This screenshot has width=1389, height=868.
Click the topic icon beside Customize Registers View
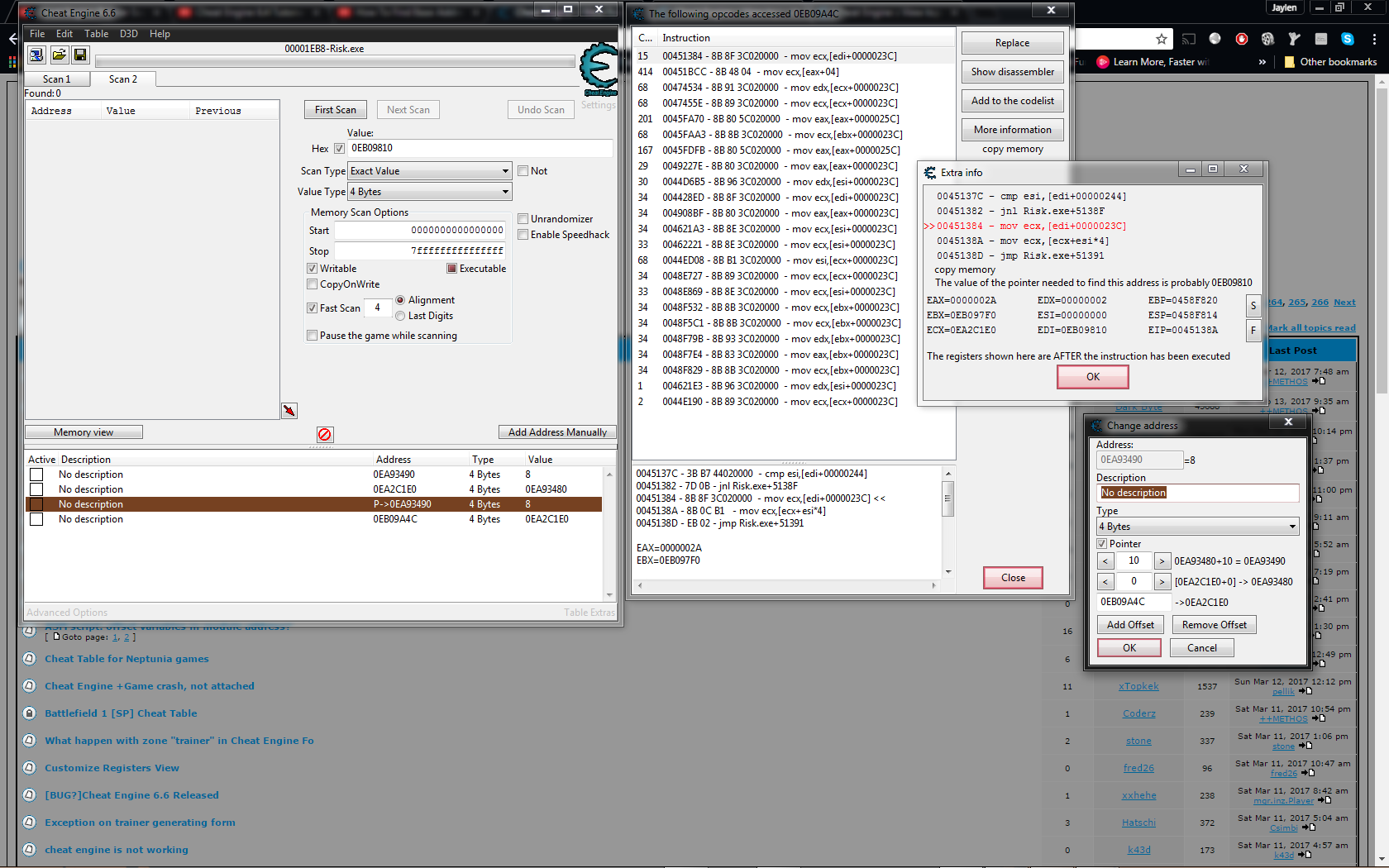coord(29,768)
